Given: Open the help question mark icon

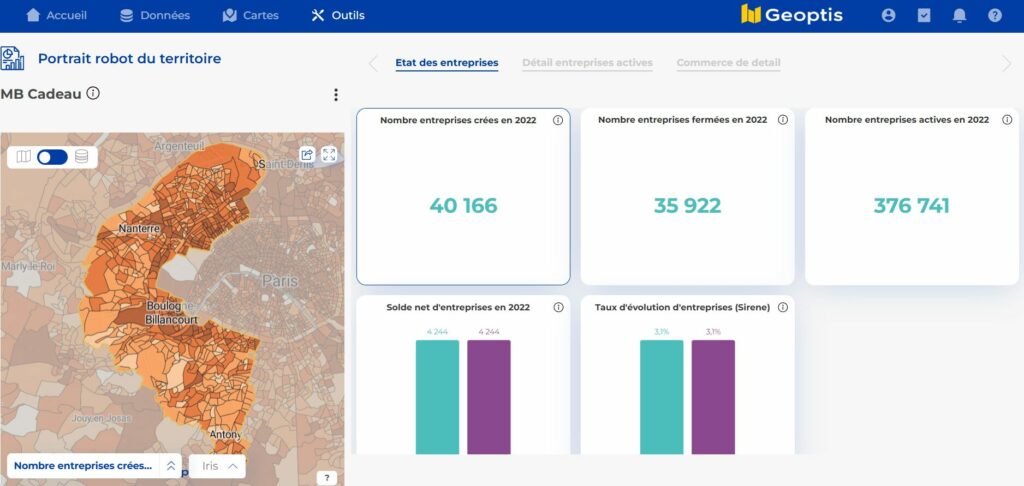Looking at the screenshot, I should pos(995,15).
